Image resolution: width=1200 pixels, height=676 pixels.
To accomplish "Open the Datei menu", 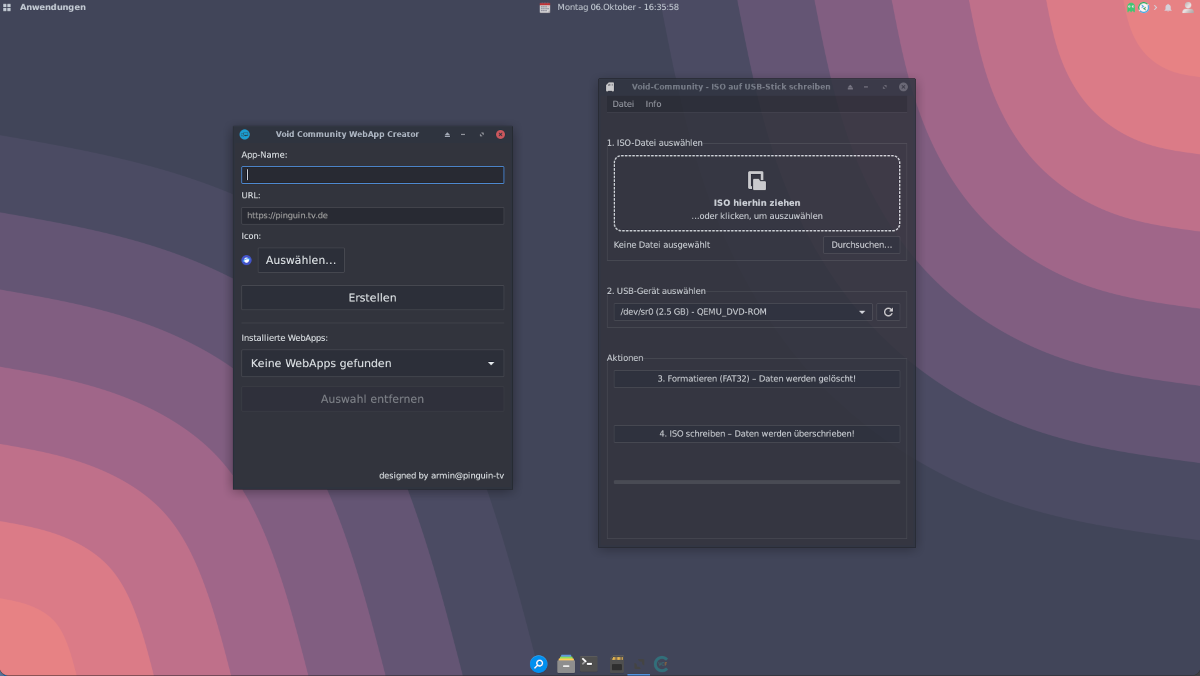I will pos(623,104).
